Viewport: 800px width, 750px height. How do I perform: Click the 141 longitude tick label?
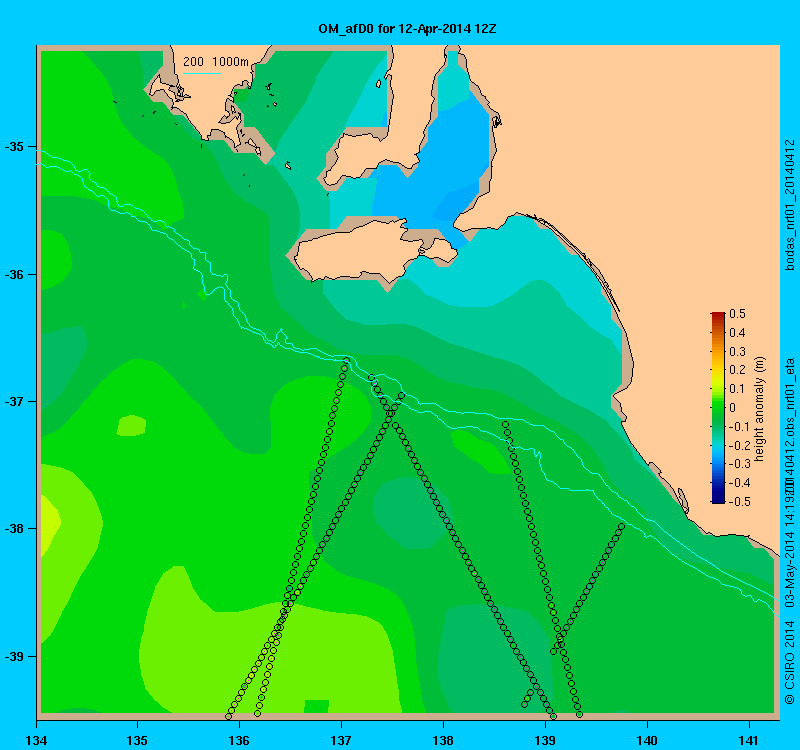(x=749, y=740)
